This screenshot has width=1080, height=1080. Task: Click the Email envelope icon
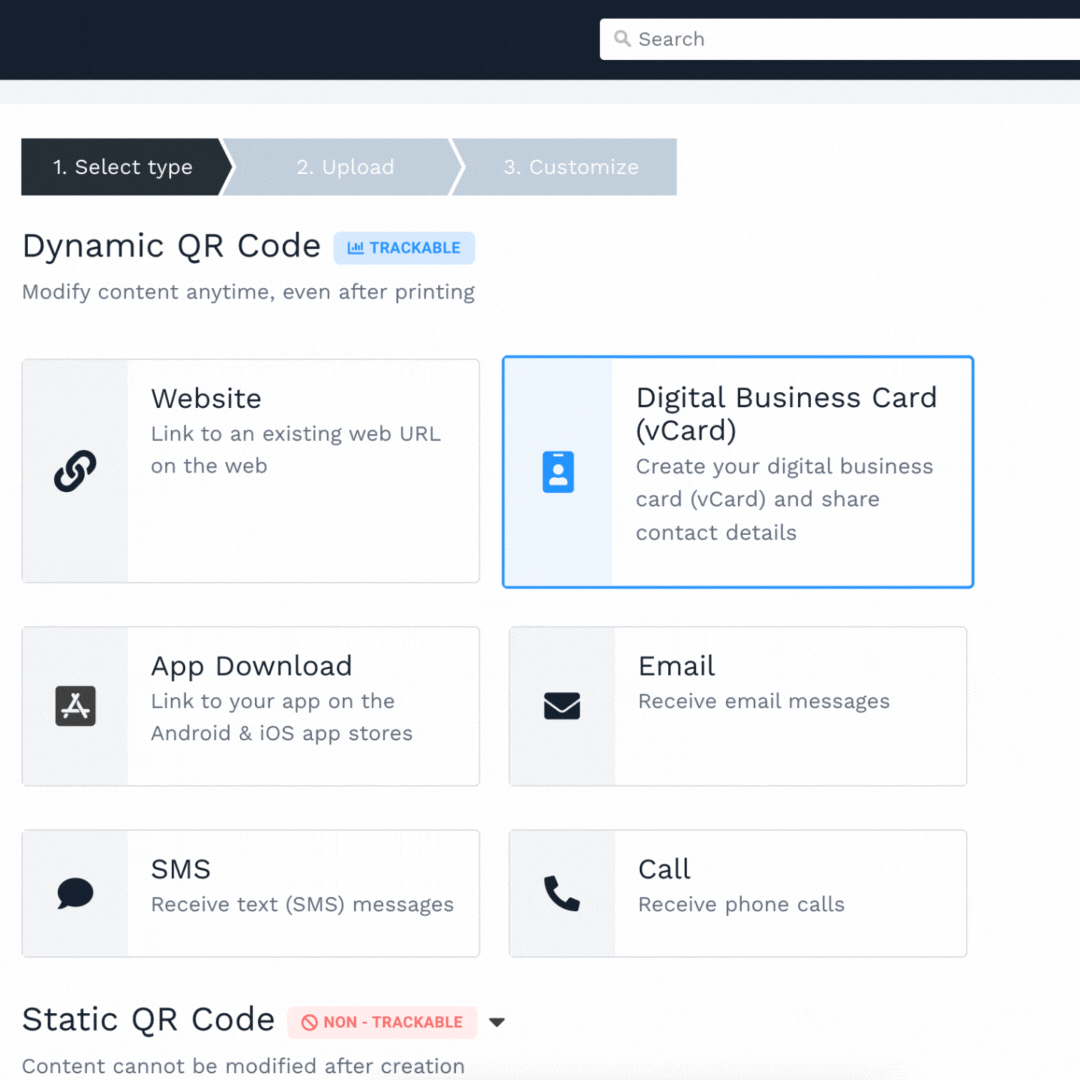[562, 706]
